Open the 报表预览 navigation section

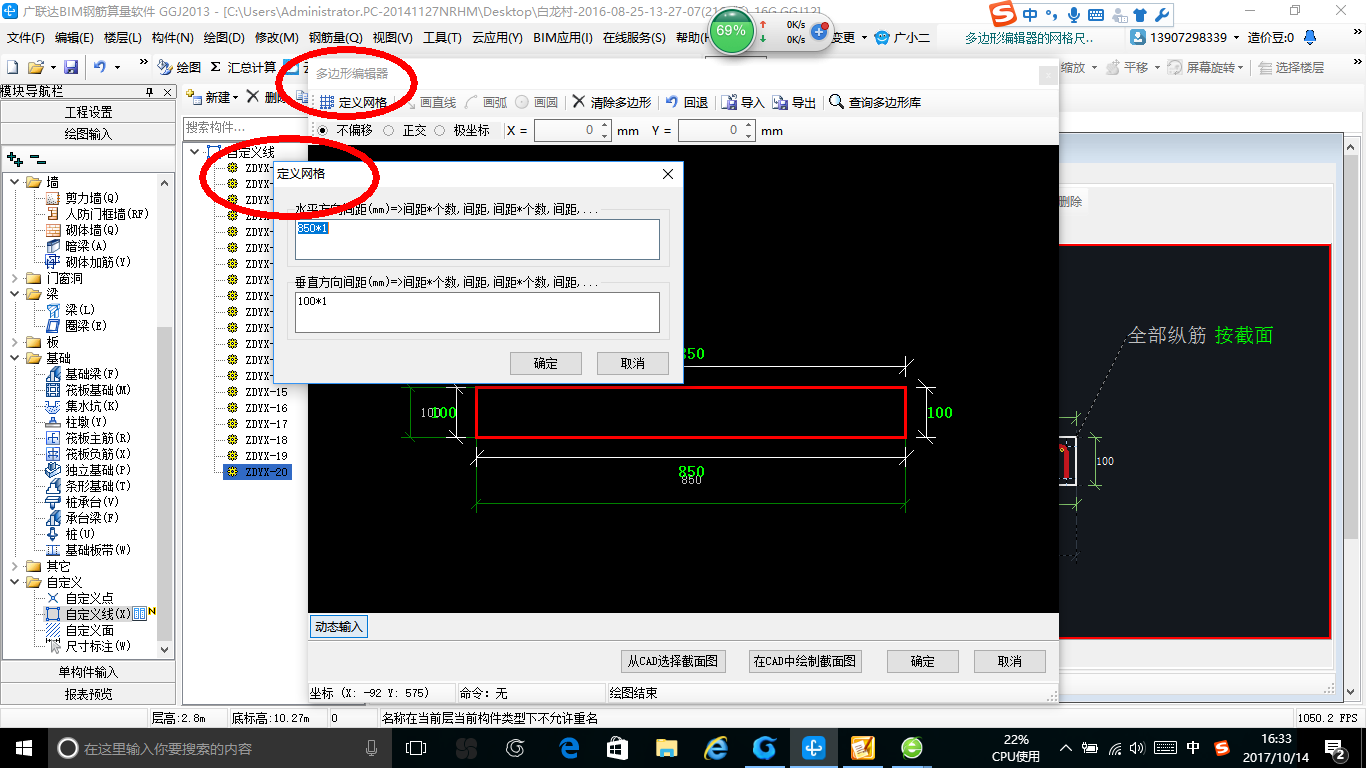(x=88, y=694)
